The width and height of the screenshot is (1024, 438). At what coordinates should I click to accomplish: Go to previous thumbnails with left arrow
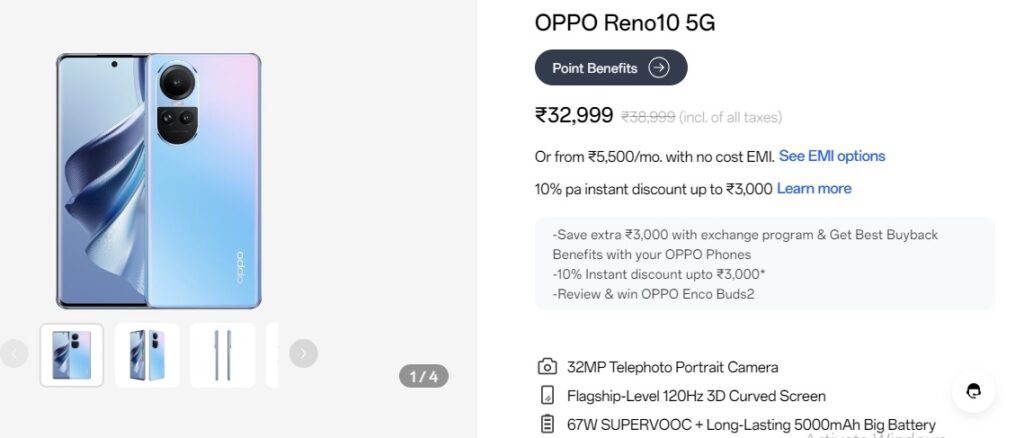coord(14,353)
